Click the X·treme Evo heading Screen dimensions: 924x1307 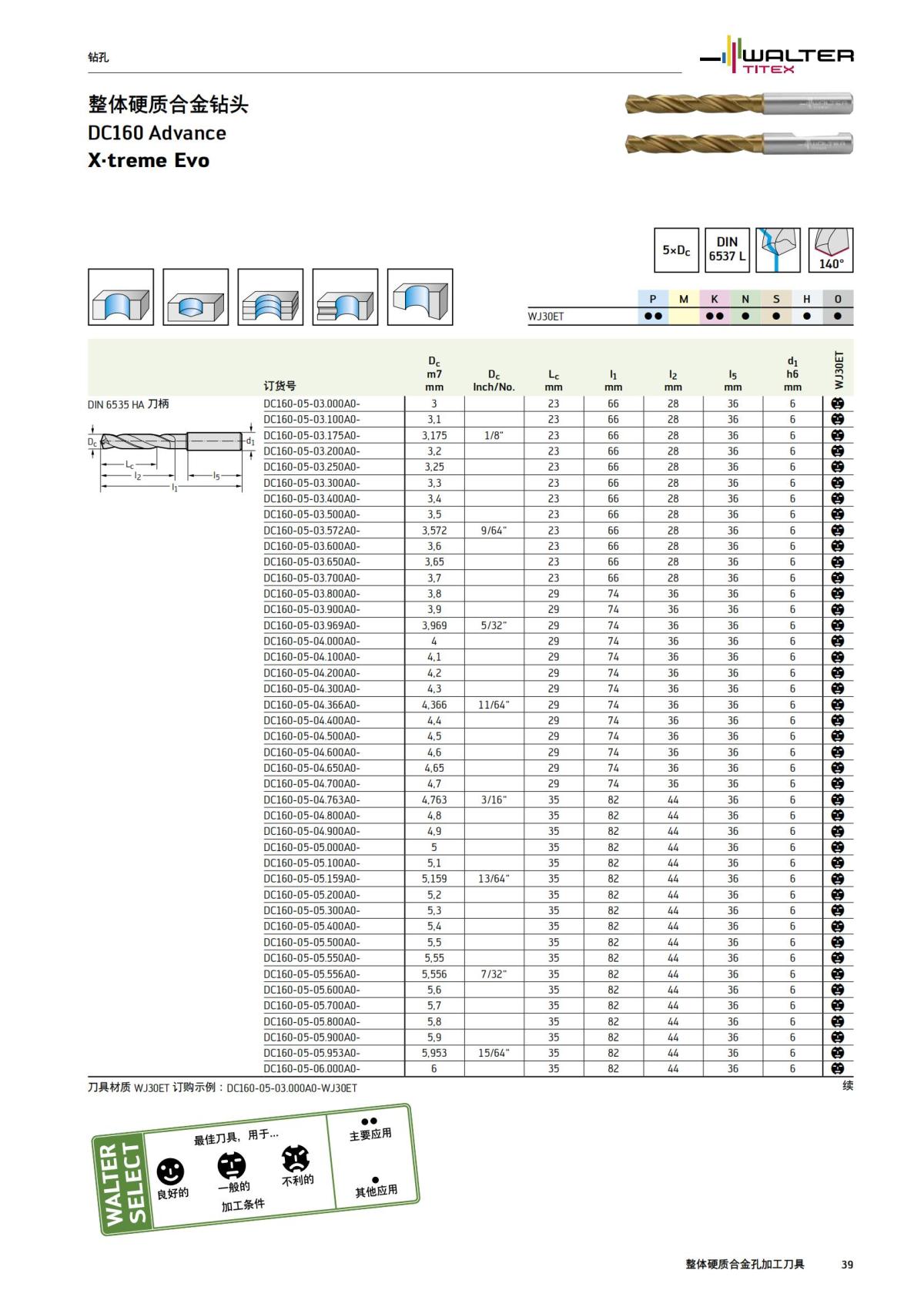tap(149, 160)
